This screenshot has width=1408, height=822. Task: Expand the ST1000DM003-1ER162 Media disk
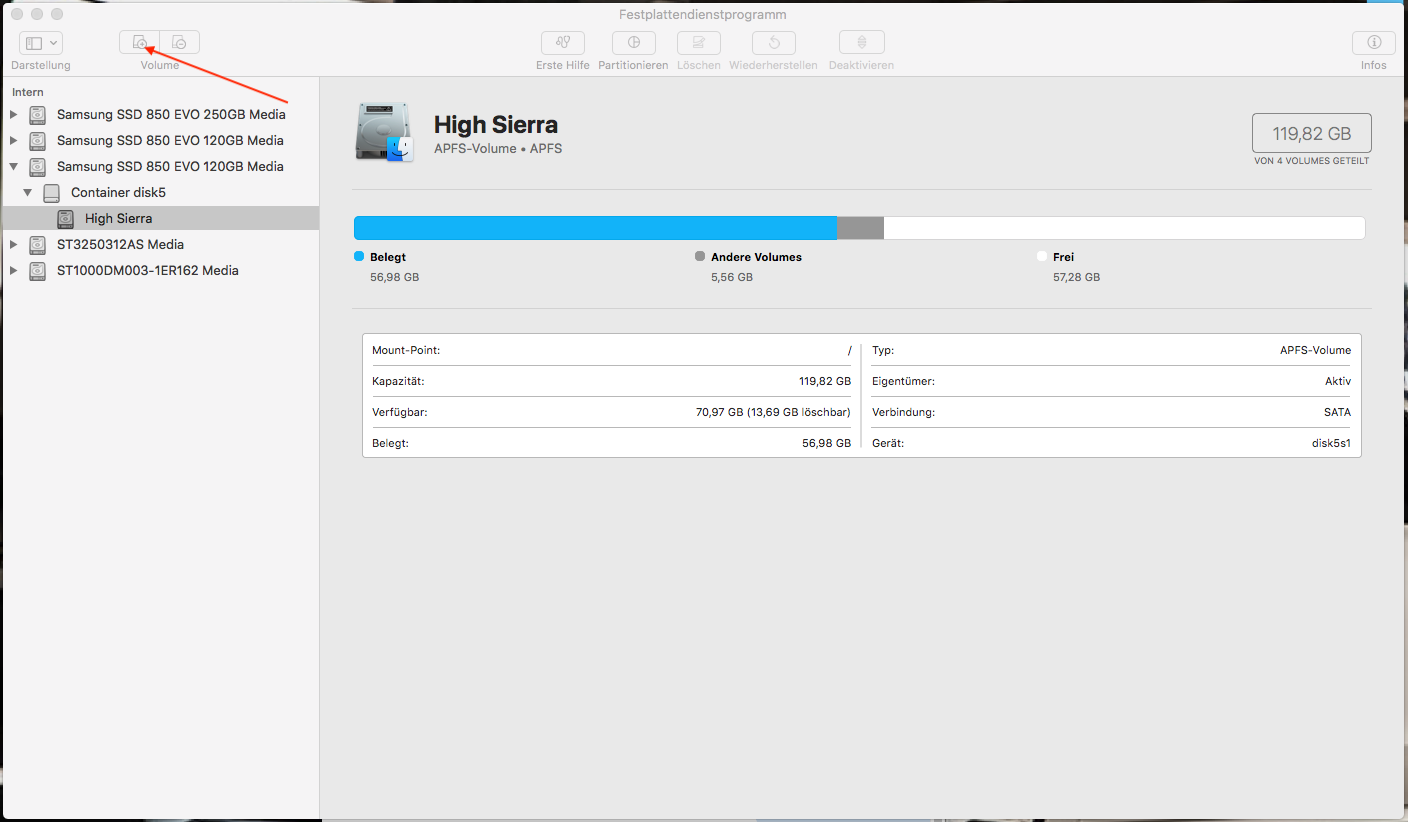[13, 270]
